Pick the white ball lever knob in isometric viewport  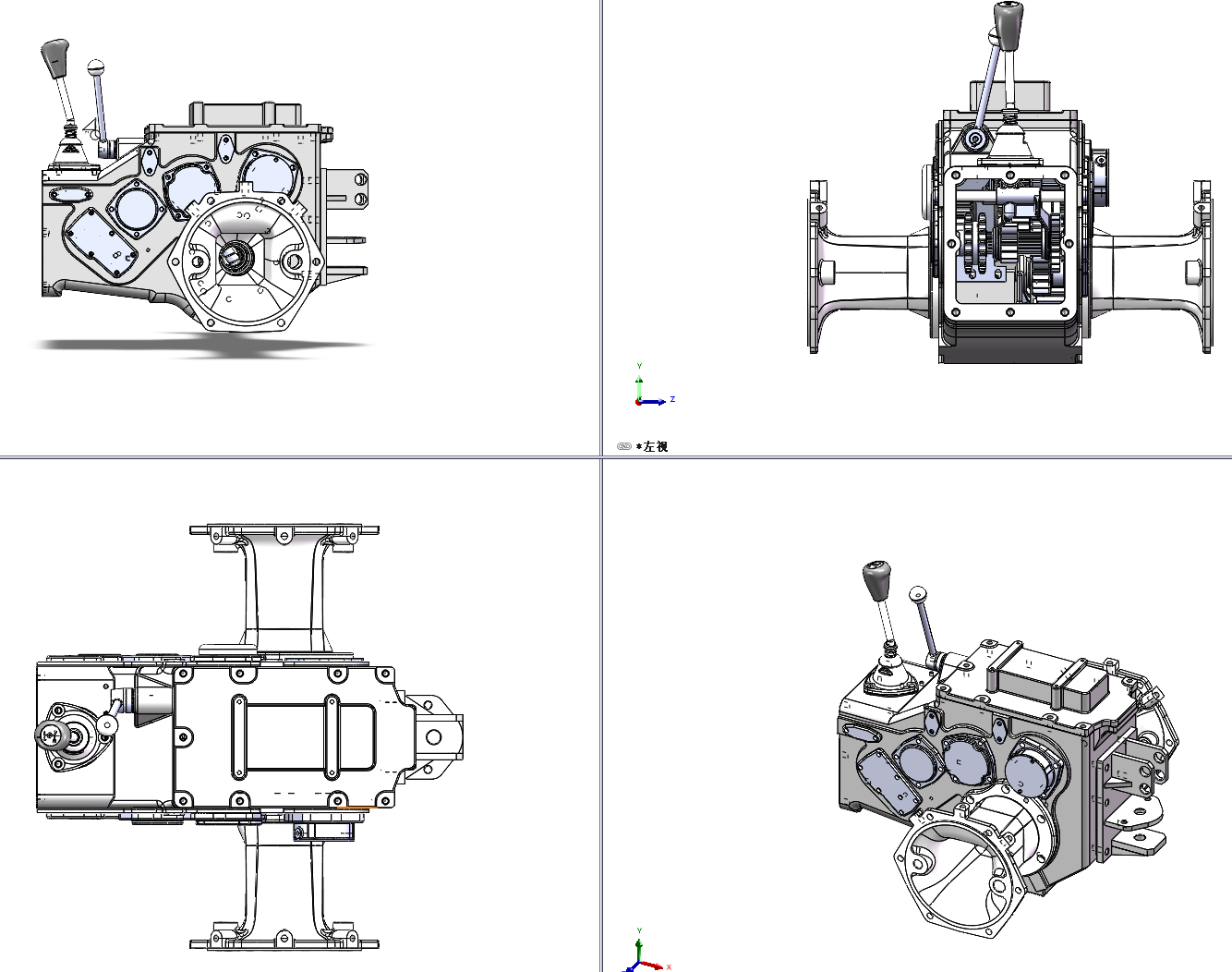coord(917,594)
